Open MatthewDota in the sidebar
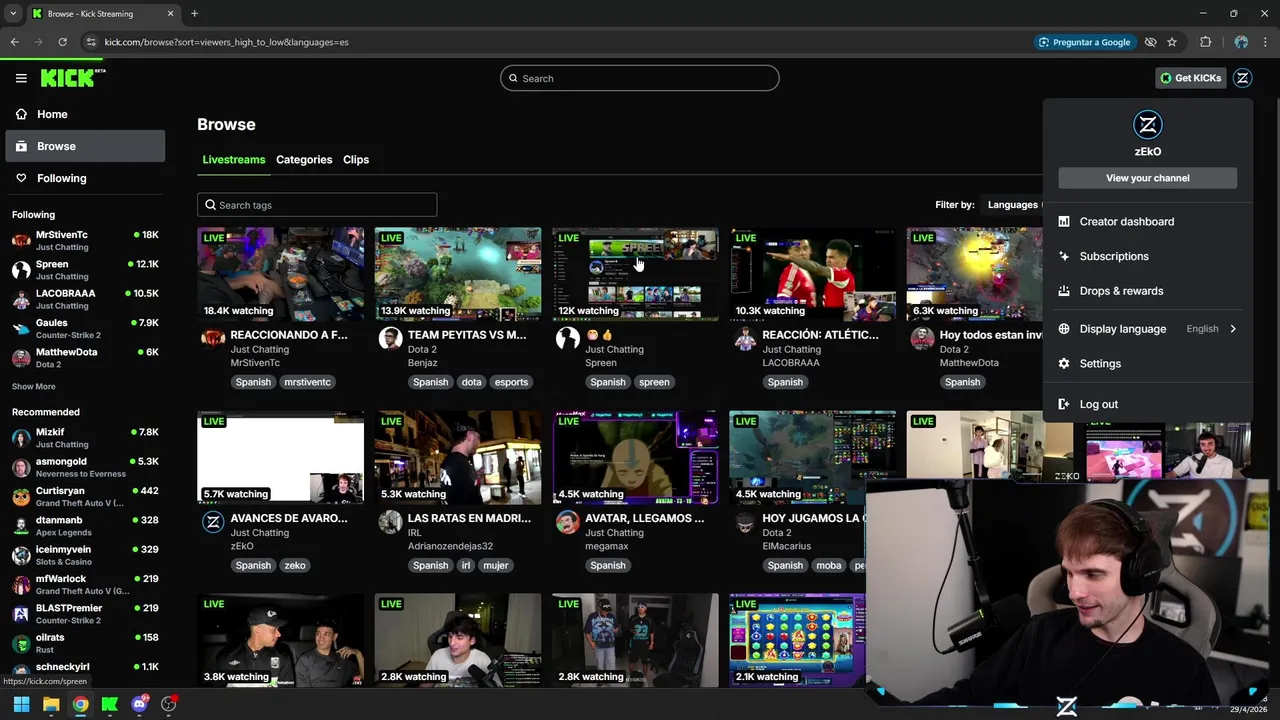The image size is (1280, 720). pos(85,358)
